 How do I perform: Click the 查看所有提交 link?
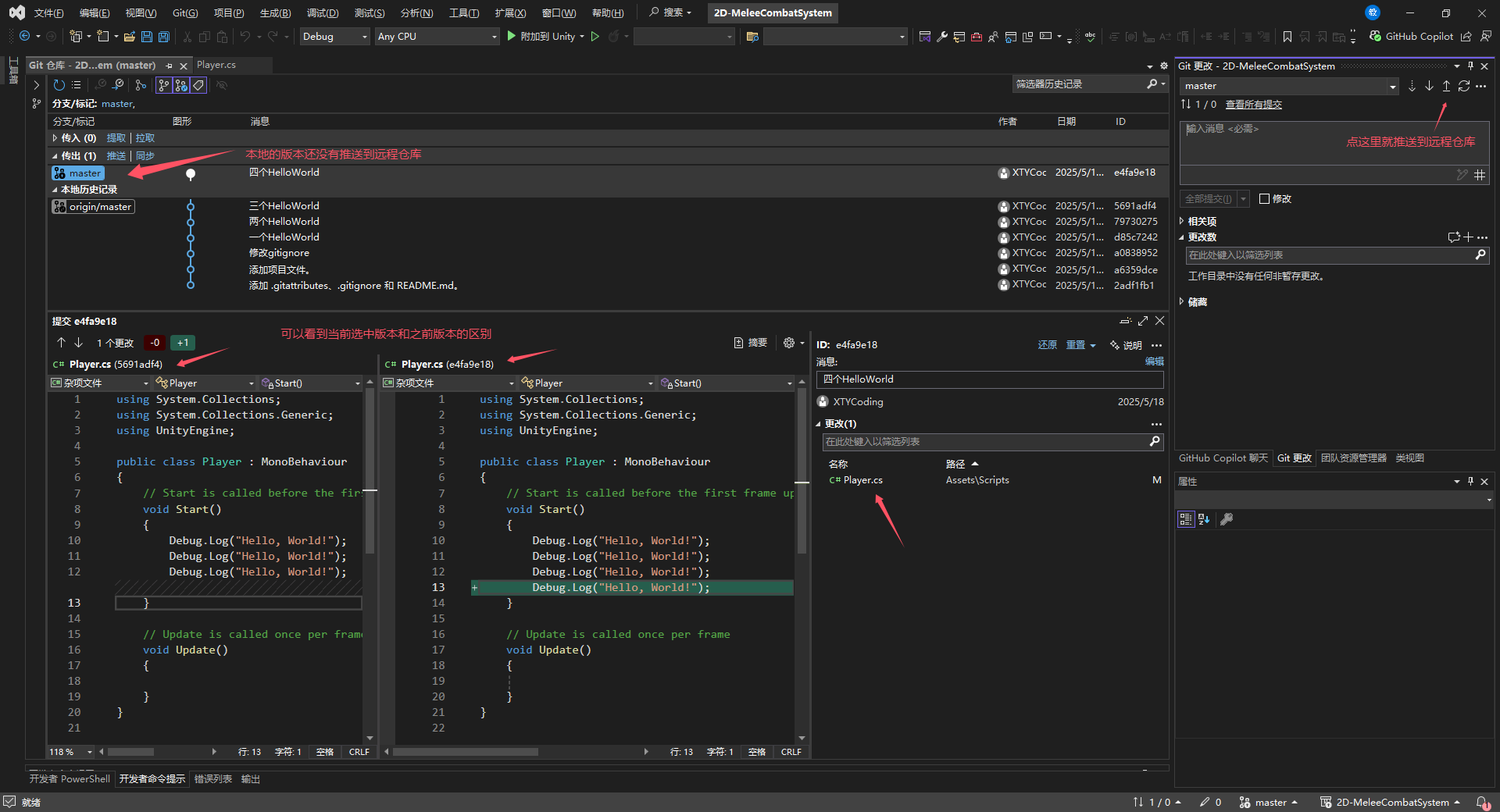click(1253, 105)
